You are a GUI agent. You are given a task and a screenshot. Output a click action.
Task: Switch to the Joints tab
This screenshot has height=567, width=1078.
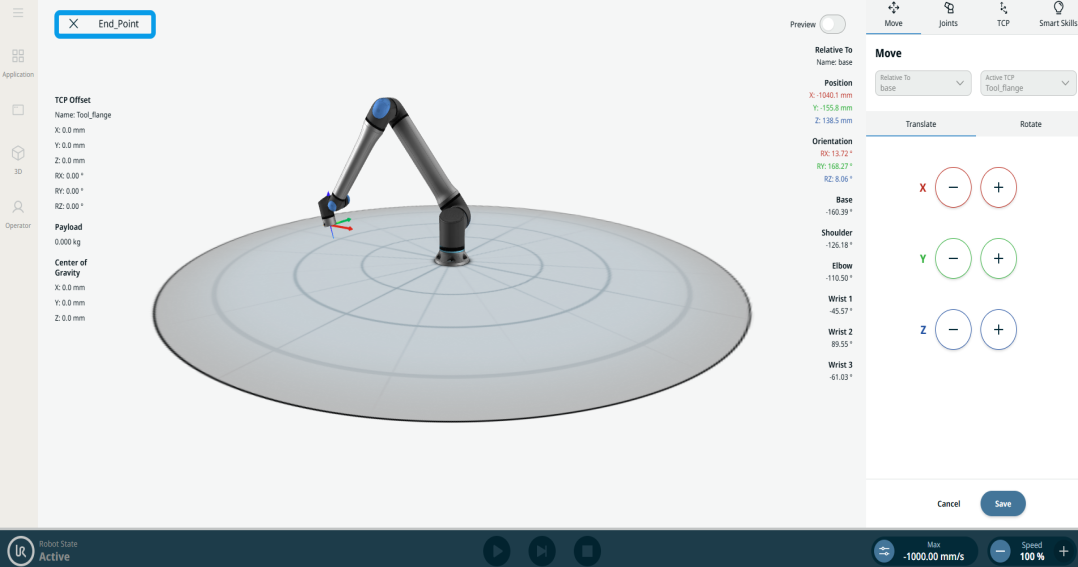(948, 14)
